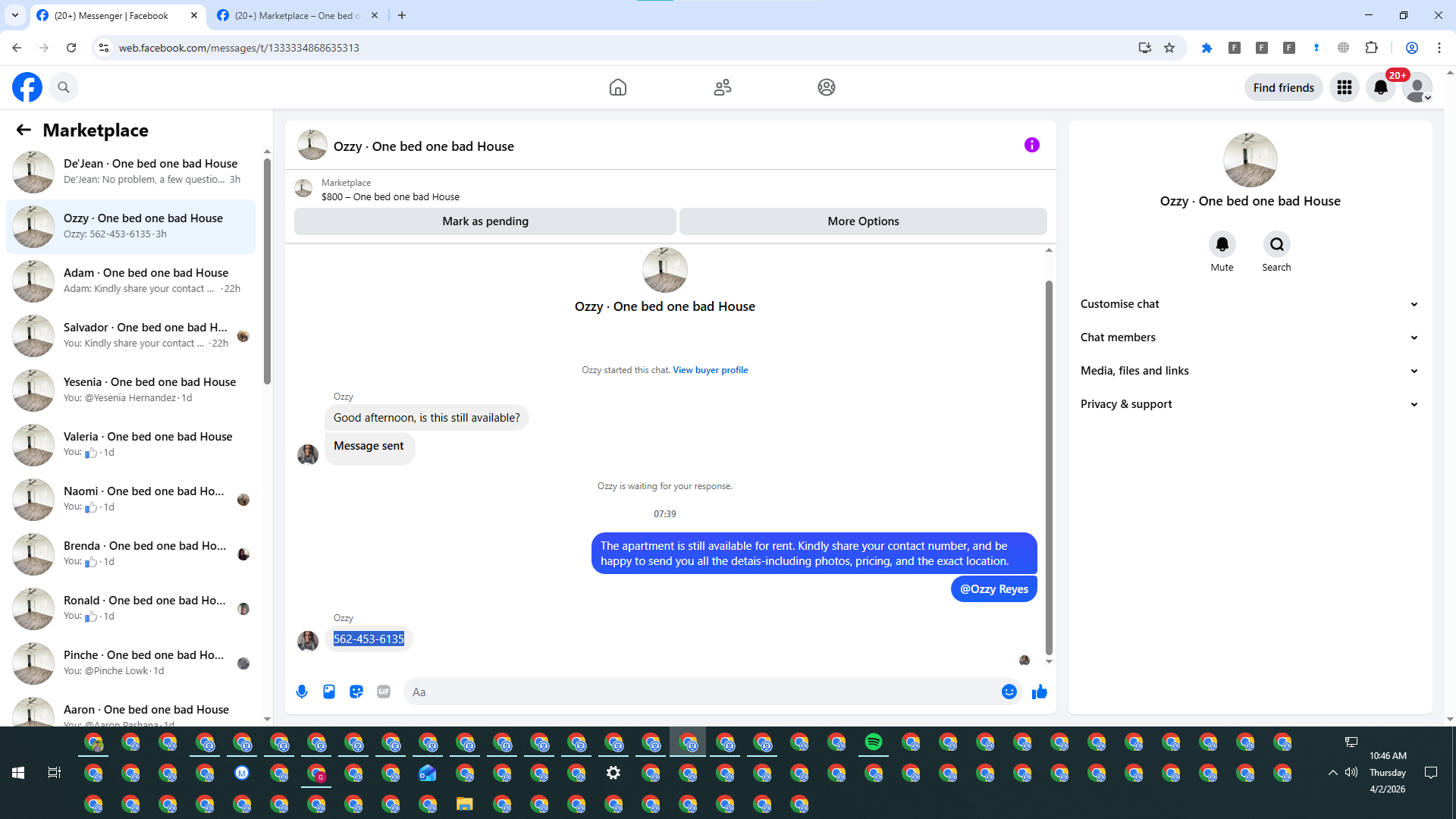
Task: Attach a file with the photo icon
Action: click(x=329, y=692)
